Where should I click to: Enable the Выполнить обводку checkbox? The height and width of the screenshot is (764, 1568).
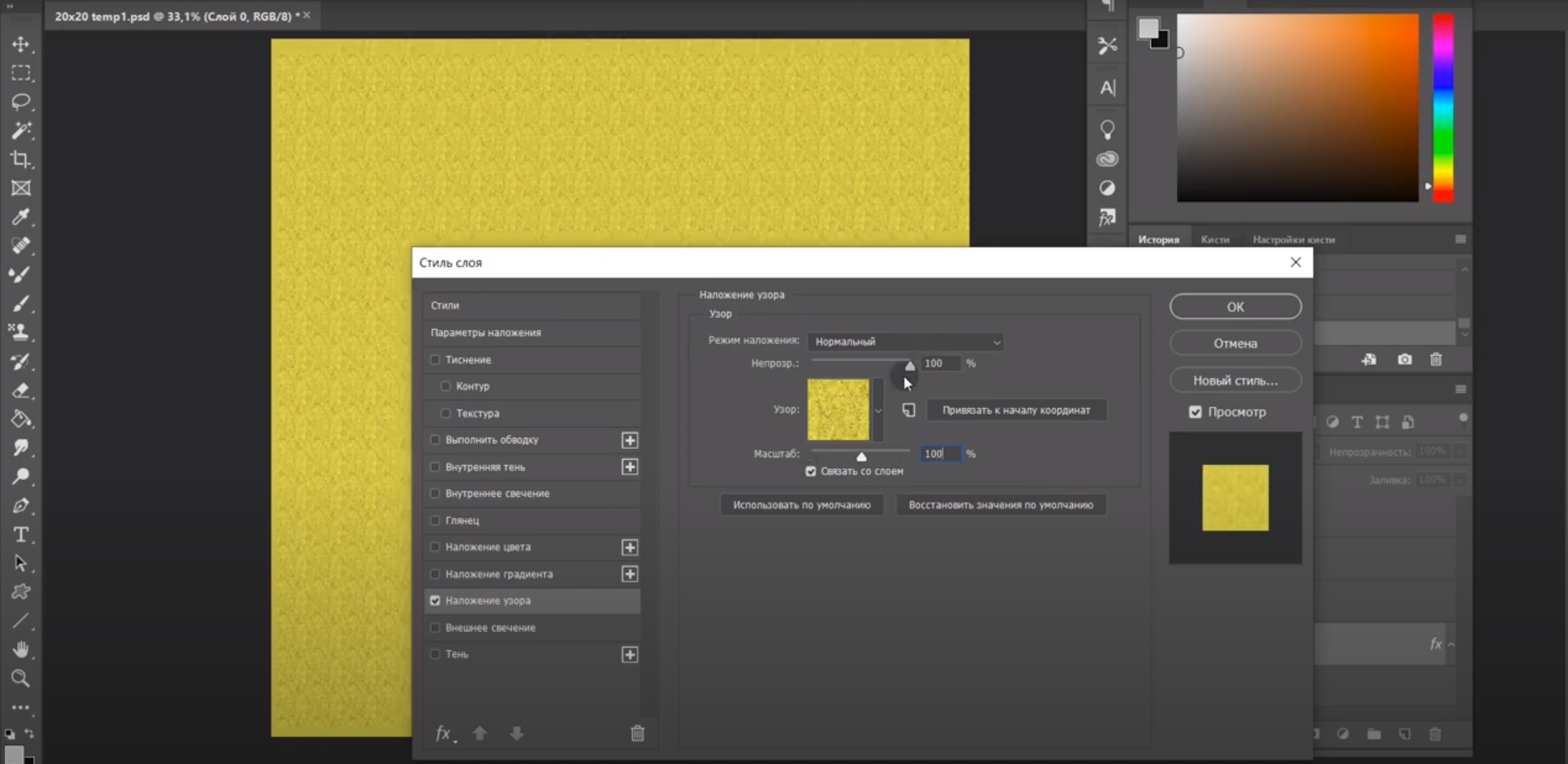click(x=435, y=439)
